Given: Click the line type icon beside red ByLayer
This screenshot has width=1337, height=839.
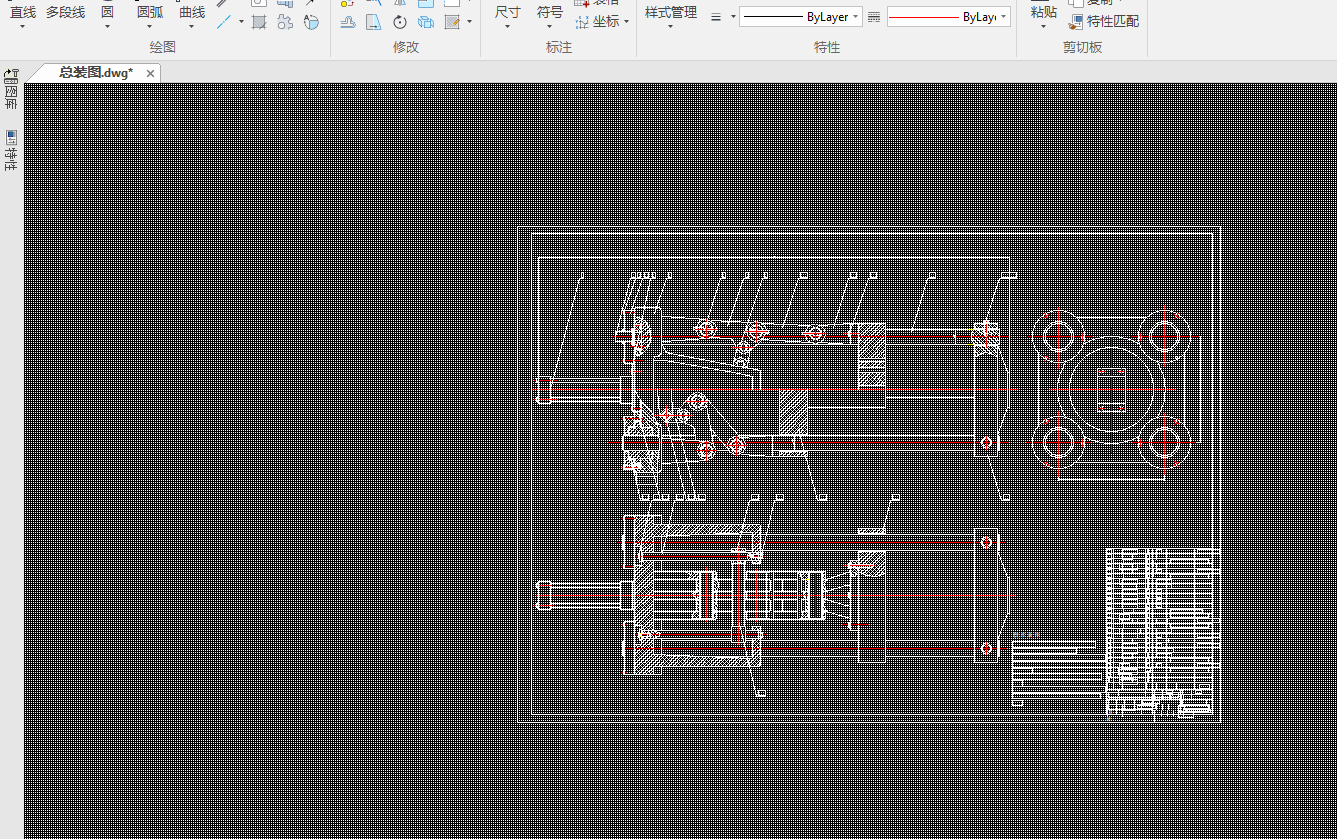Looking at the screenshot, I should coord(874,17).
